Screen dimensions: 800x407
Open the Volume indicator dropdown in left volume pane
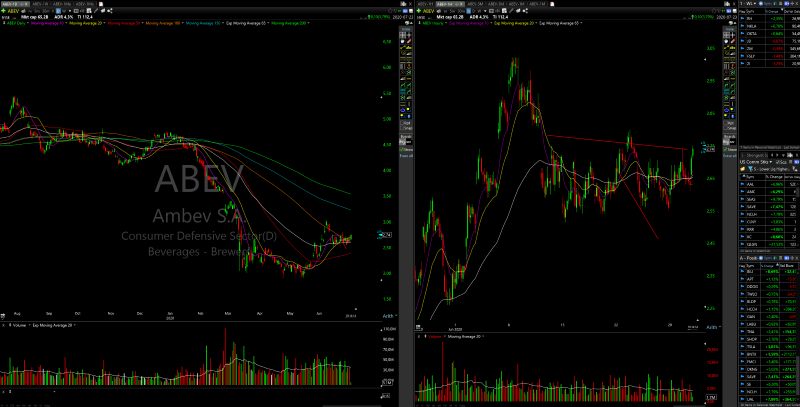point(28,325)
